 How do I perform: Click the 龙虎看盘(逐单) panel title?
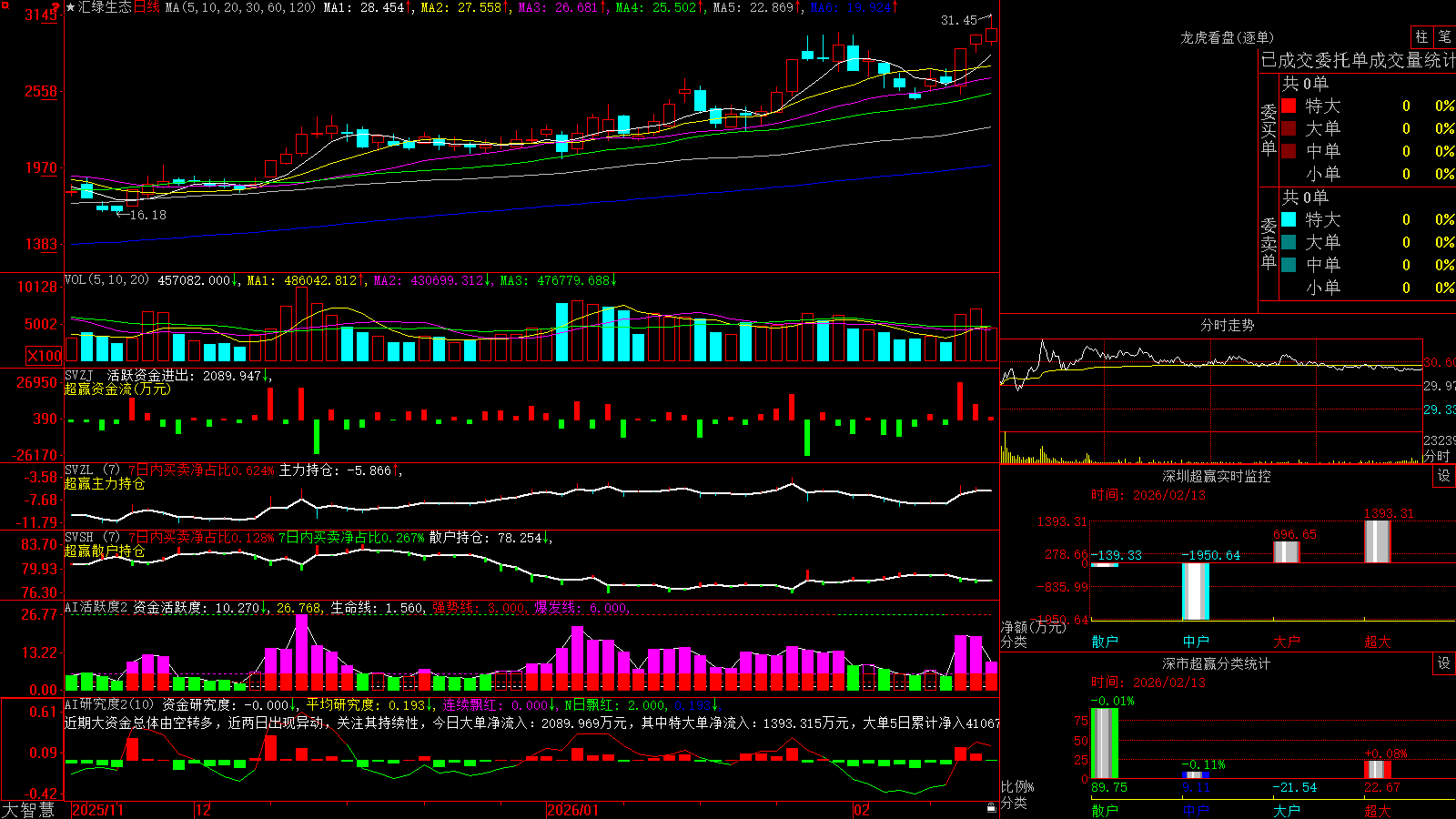[1228, 37]
